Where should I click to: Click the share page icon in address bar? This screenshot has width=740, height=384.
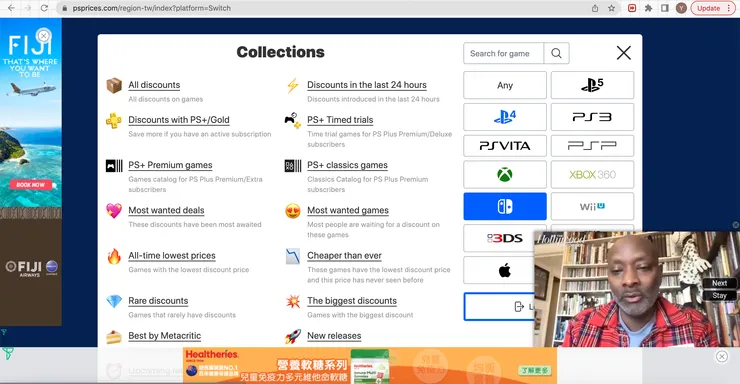point(595,8)
